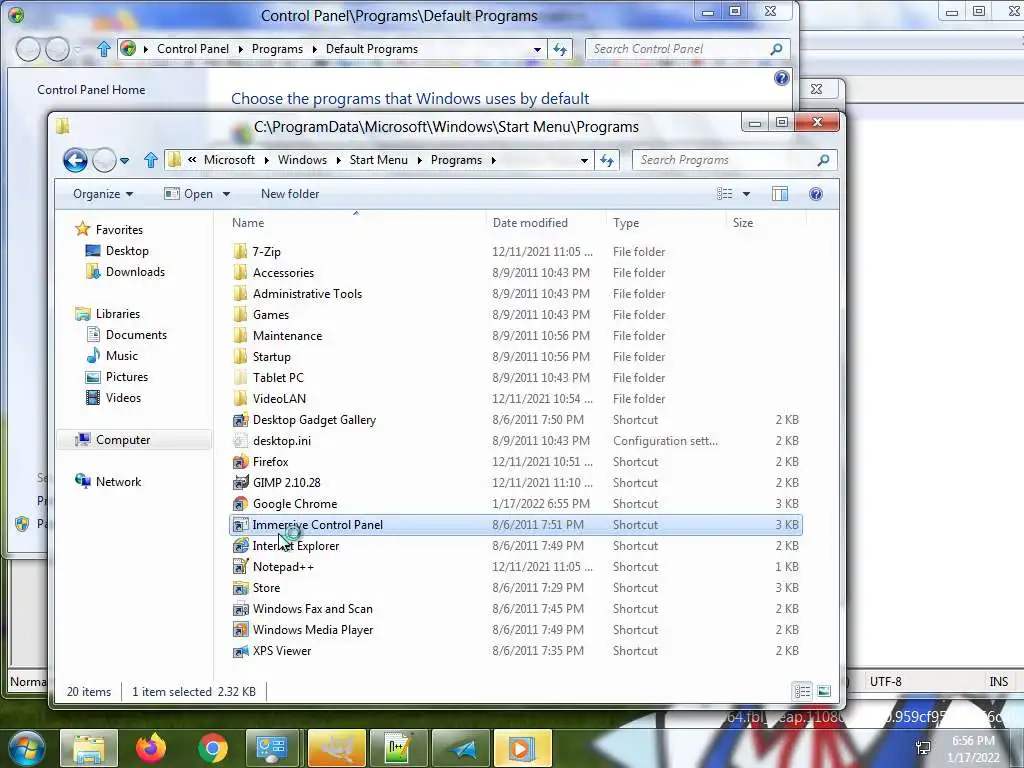Select Documents under Libraries
Image resolution: width=1024 pixels, height=768 pixels.
[x=136, y=334]
